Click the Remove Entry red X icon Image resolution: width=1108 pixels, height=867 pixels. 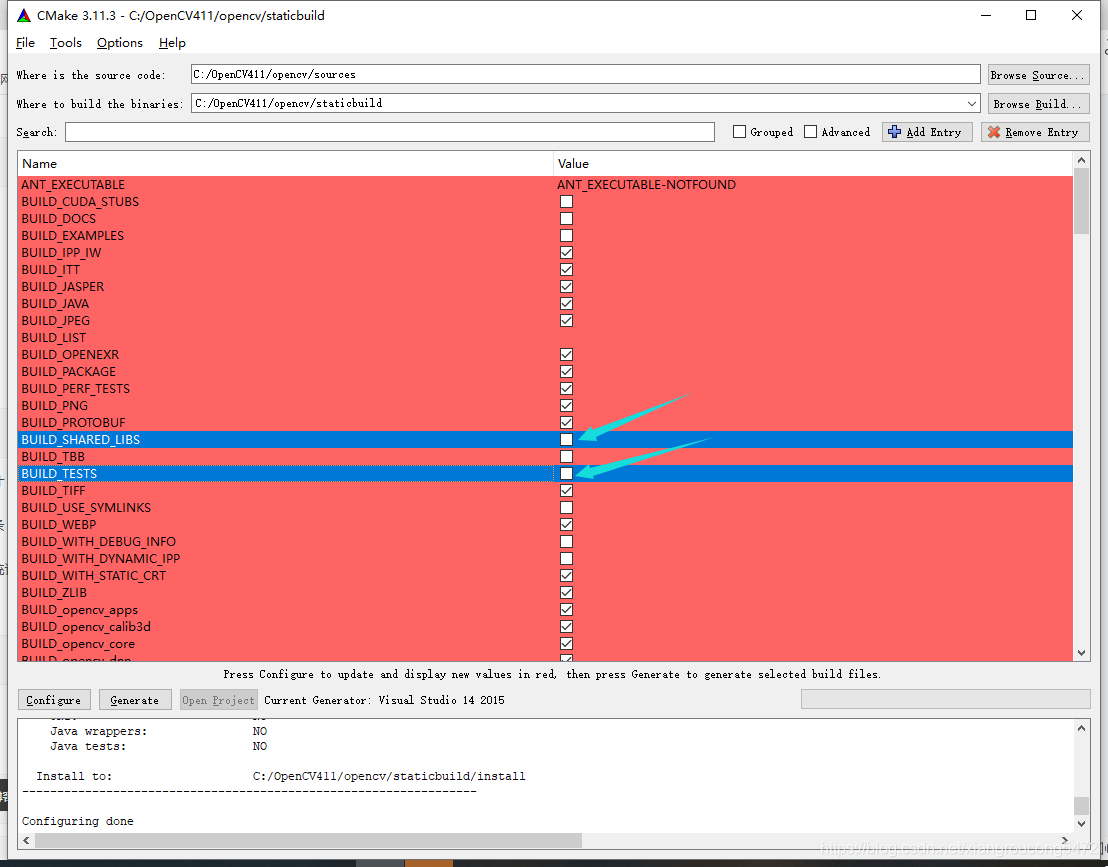[994, 132]
